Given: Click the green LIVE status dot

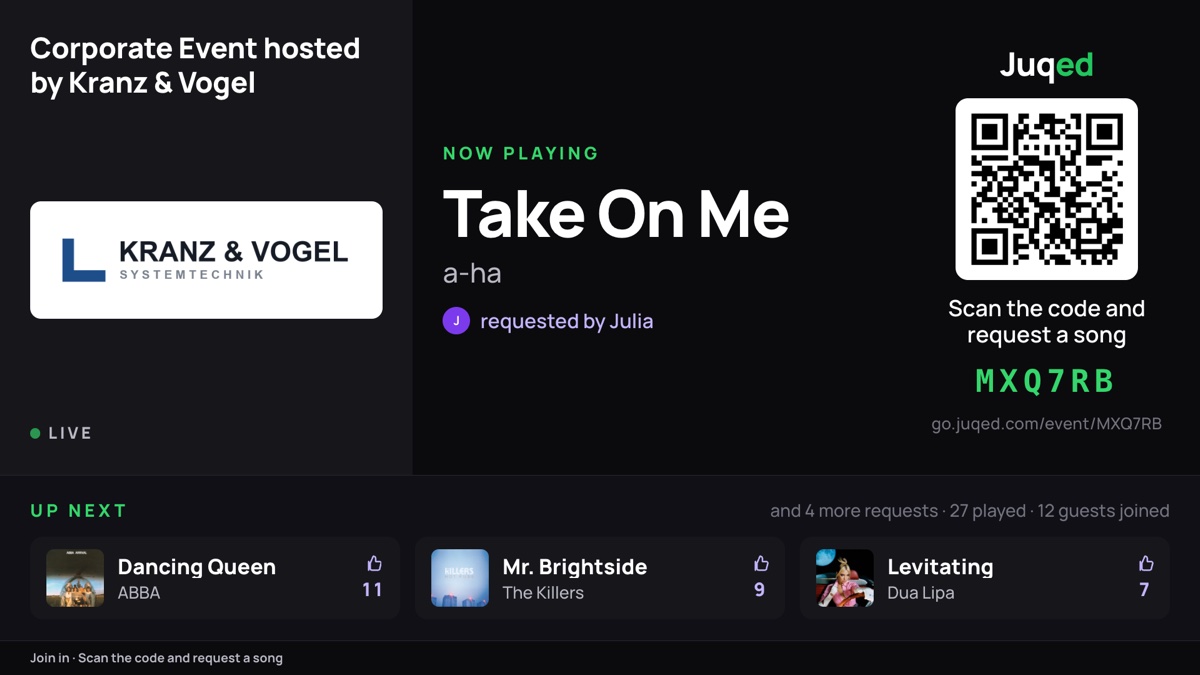Looking at the screenshot, I should [x=35, y=433].
